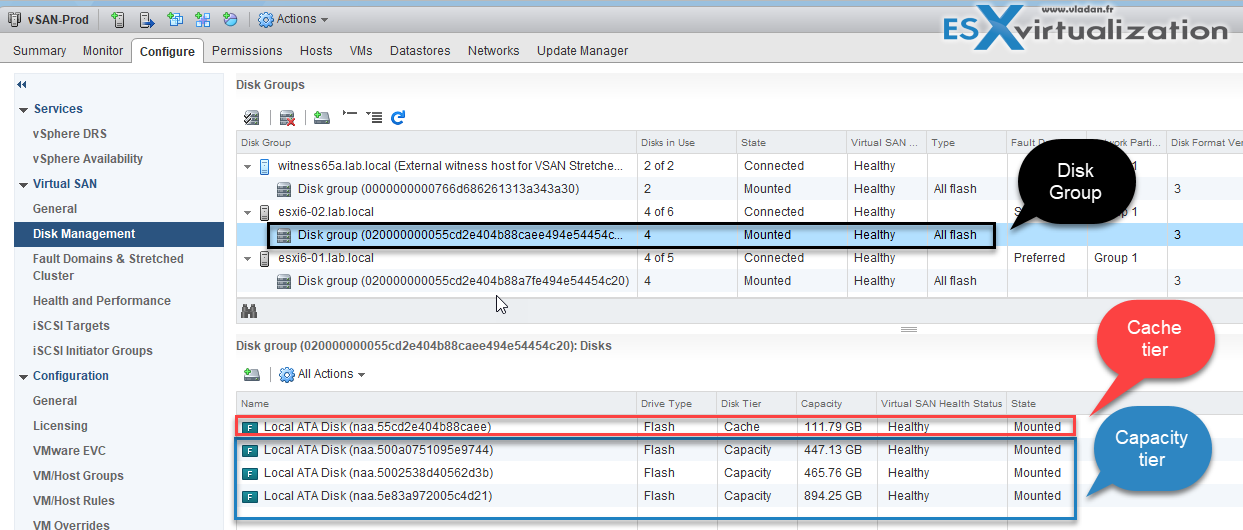Switch to the Monitor tab
This screenshot has height=530, width=1243.
[103, 51]
